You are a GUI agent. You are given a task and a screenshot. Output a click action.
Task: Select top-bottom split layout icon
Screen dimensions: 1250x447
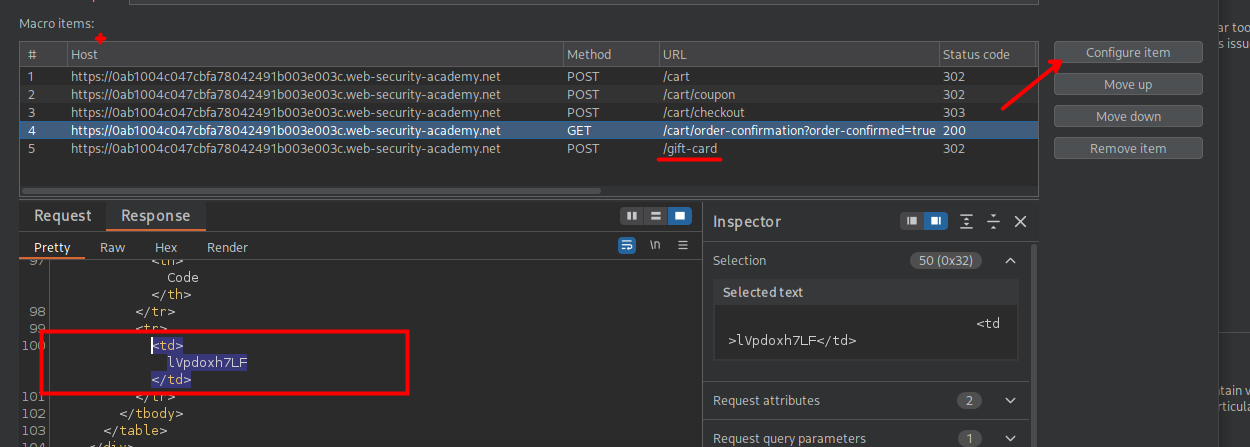pyautogui.click(x=655, y=216)
